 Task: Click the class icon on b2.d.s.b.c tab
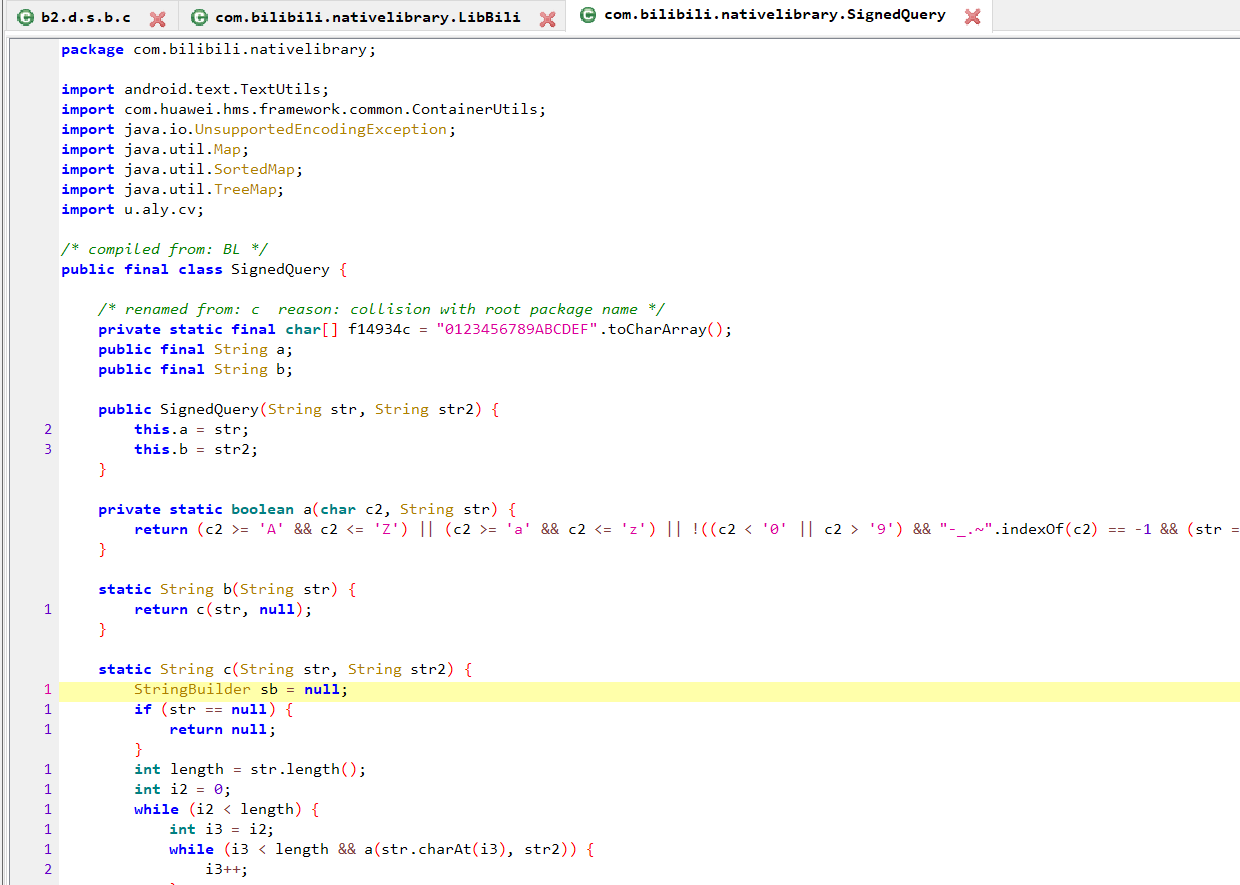tap(27, 18)
